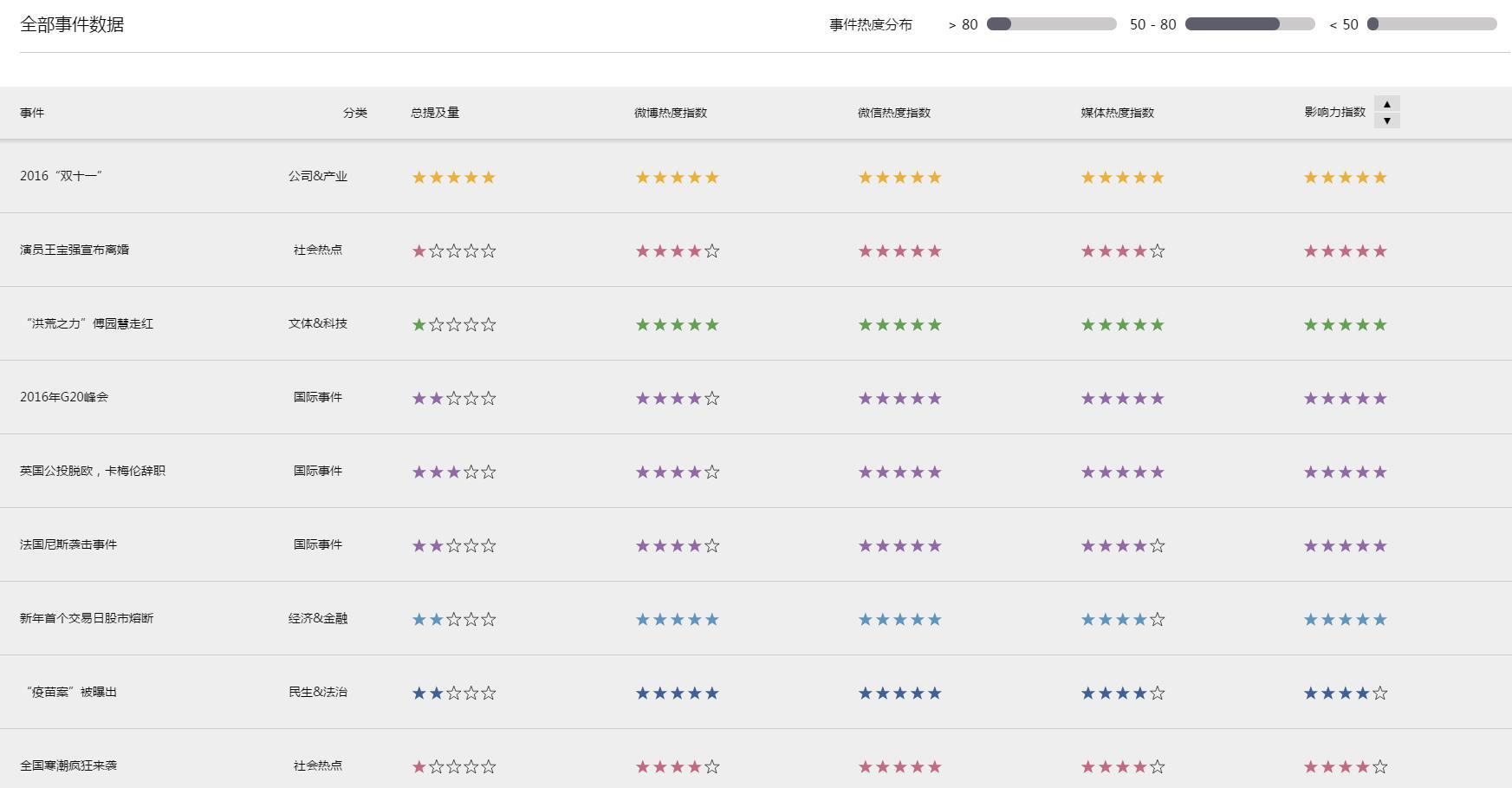Click the > 80 heat distribution bar
1512x788 pixels.
point(1051,24)
